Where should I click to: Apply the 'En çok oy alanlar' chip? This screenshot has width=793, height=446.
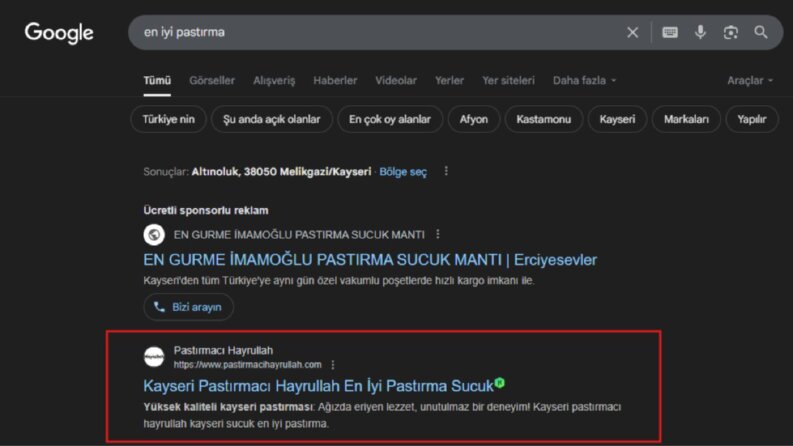[x=390, y=119]
